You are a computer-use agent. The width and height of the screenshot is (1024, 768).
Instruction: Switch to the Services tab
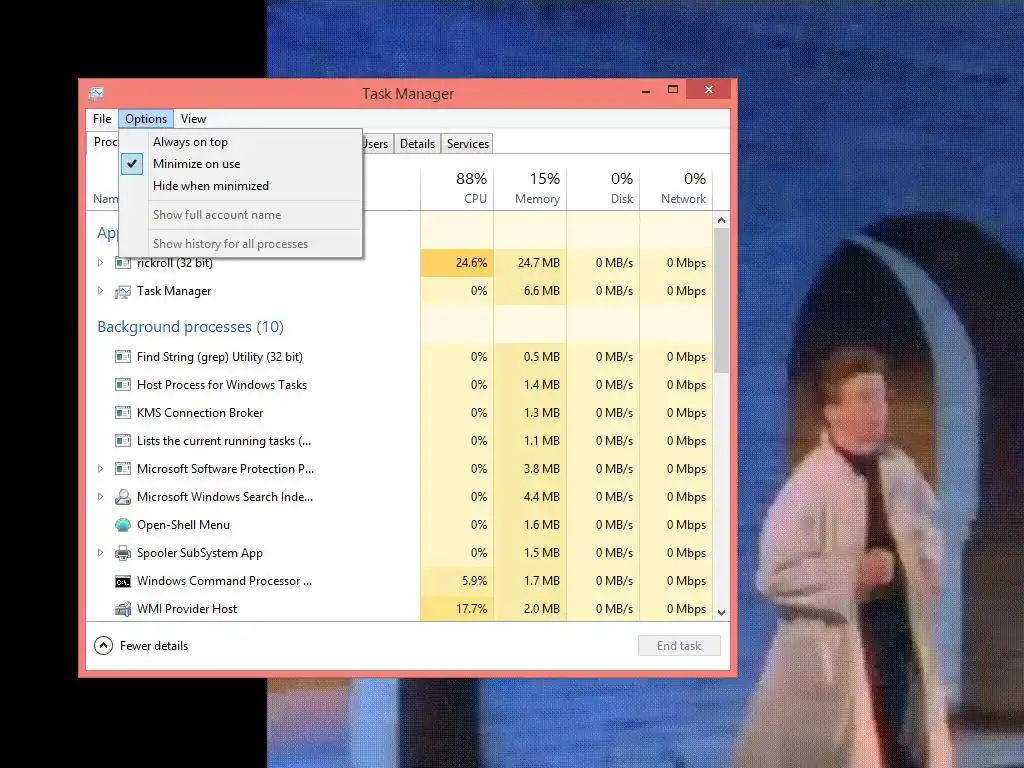click(468, 144)
